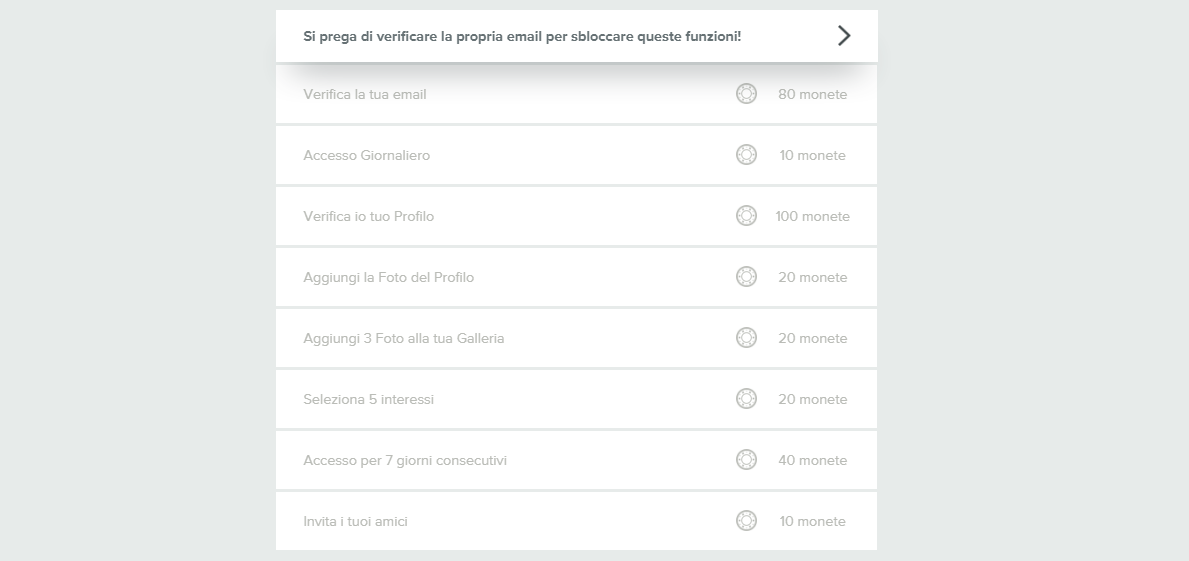Open the Accesso Giornaliero reward task
Viewport: 1189px width, 561px height.
pos(367,156)
